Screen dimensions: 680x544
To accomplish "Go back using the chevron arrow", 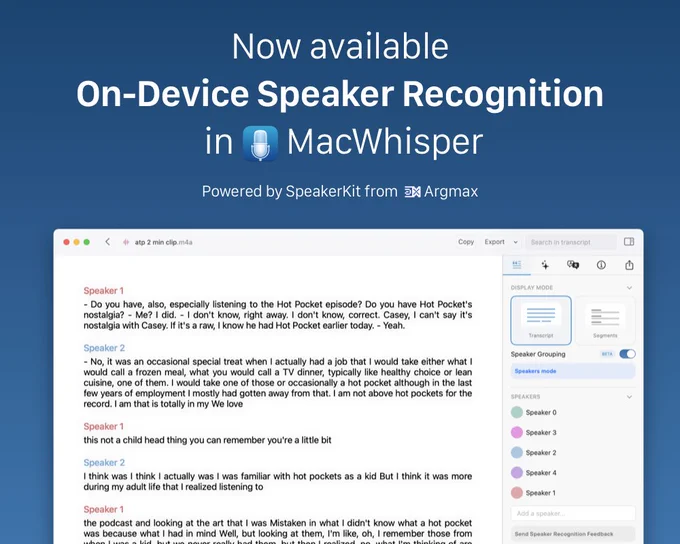I will (108, 242).
